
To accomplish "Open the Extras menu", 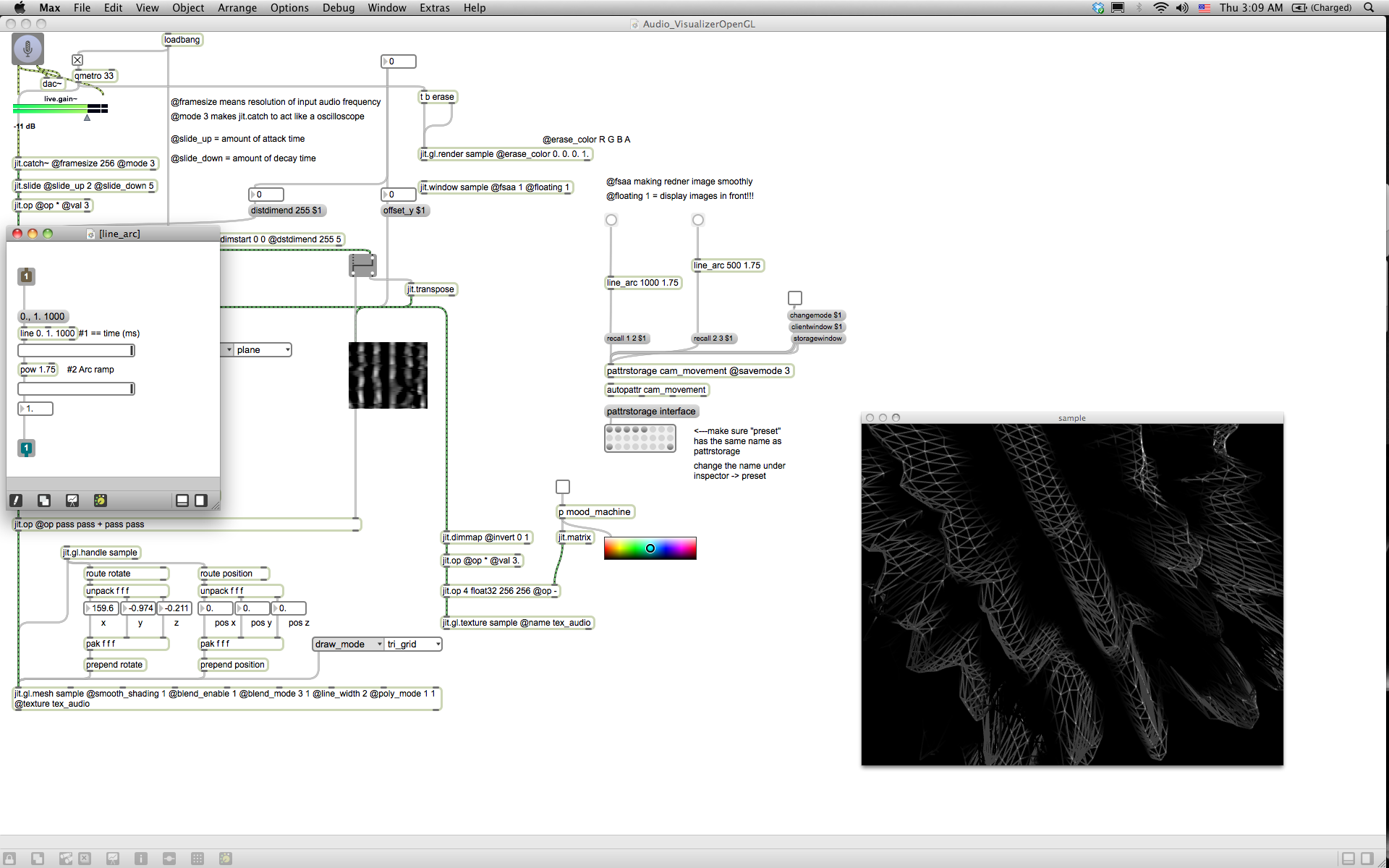I will (435, 8).
